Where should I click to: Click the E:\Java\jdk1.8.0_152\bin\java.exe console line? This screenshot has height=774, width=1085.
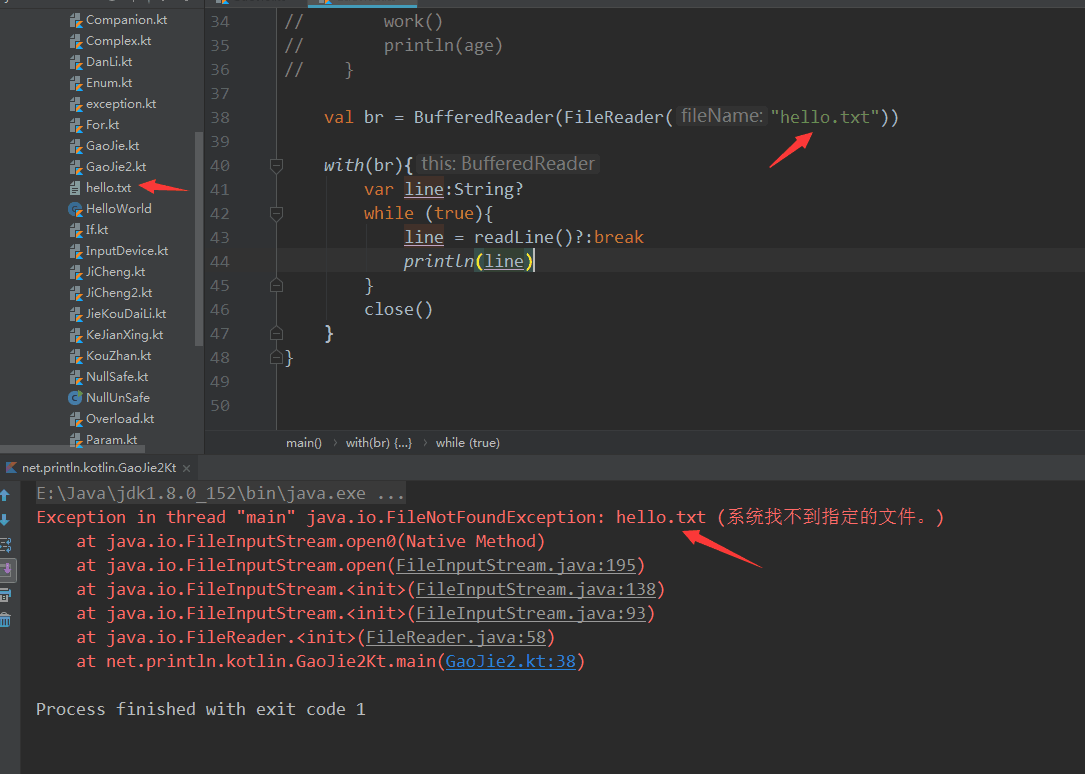point(221,493)
